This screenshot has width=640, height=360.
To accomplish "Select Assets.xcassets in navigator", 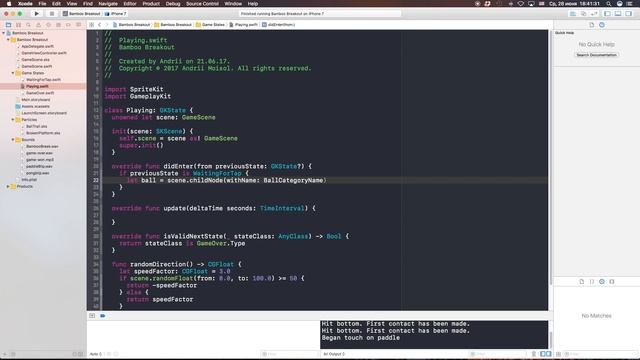I will click(36, 107).
